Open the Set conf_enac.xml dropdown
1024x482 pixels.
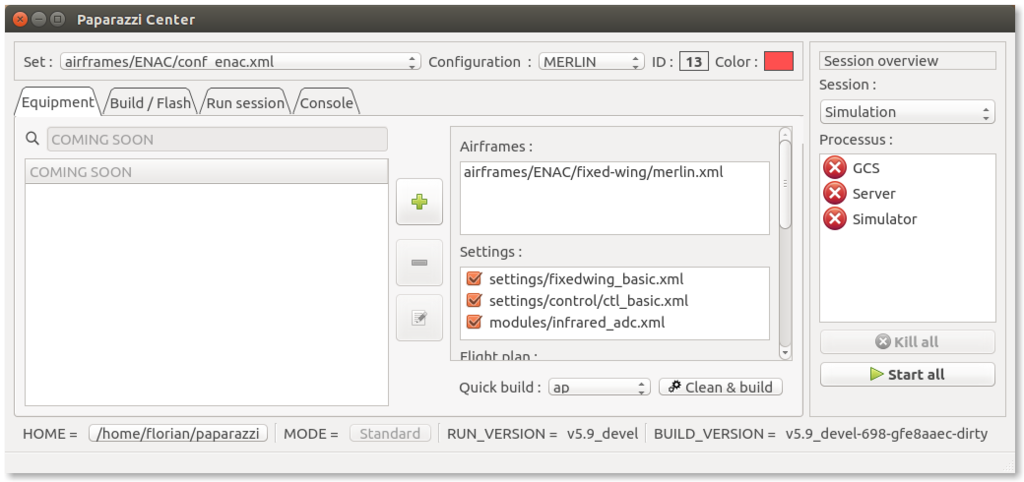tap(240, 62)
